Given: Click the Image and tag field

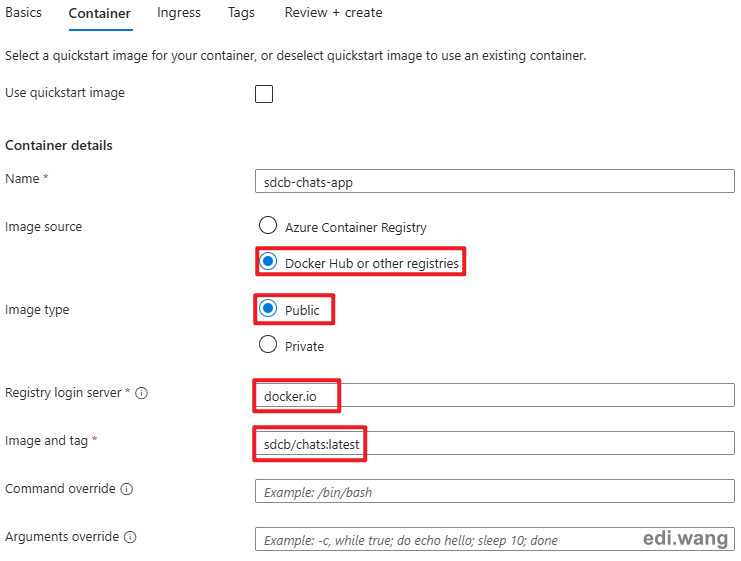Looking at the screenshot, I should click(495, 443).
